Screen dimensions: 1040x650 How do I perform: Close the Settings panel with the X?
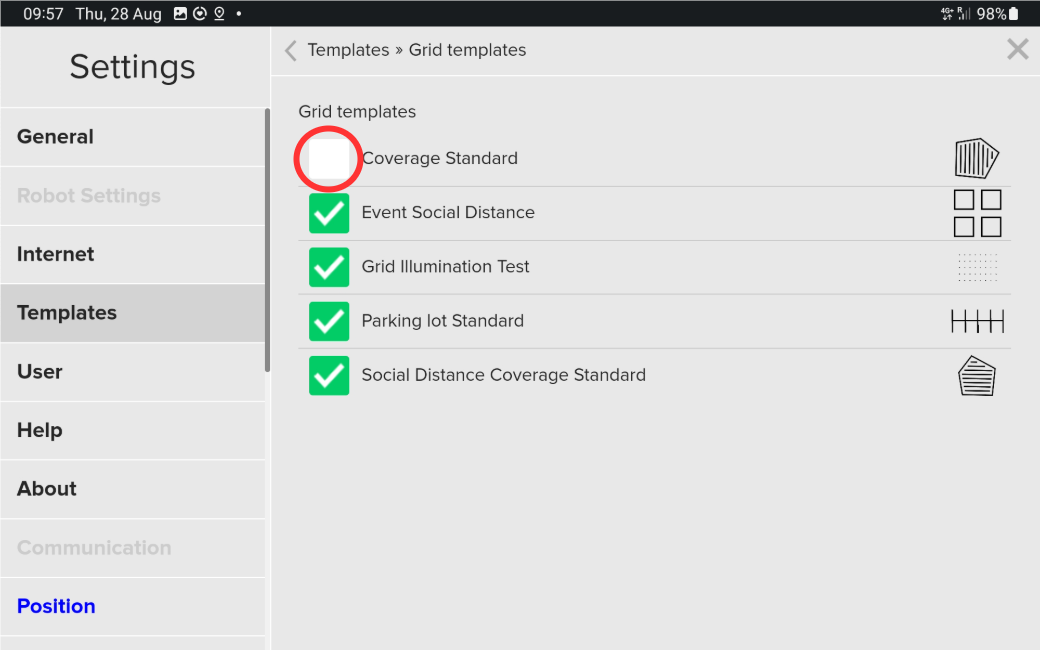pos(1017,49)
